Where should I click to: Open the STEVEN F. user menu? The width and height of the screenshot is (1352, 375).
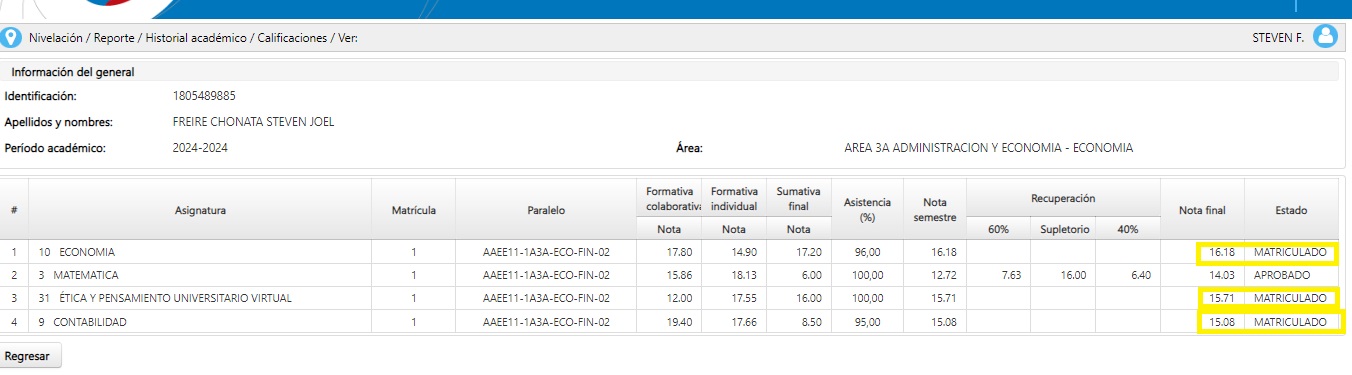click(x=1279, y=38)
